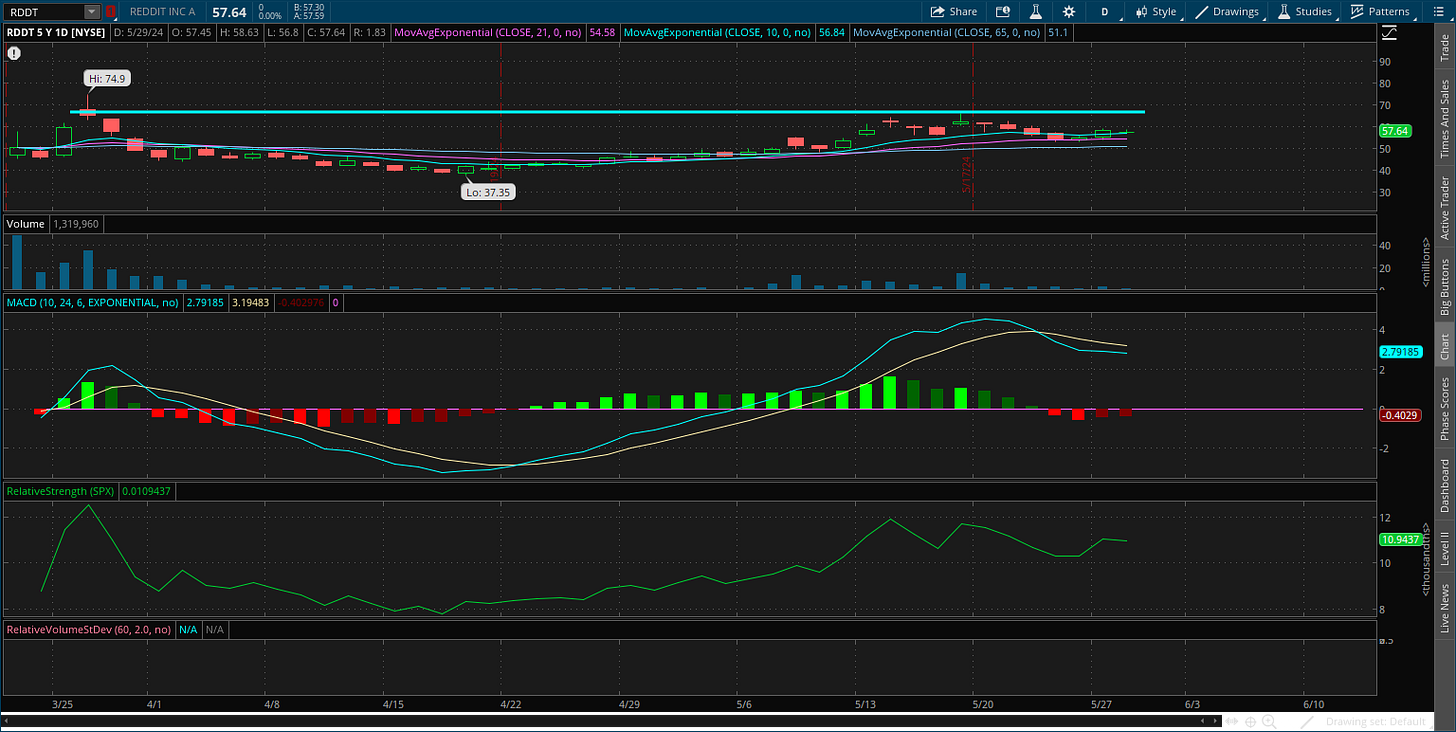The width and height of the screenshot is (1456, 732).
Task: Open the Trade side tab
Action: click(1444, 49)
